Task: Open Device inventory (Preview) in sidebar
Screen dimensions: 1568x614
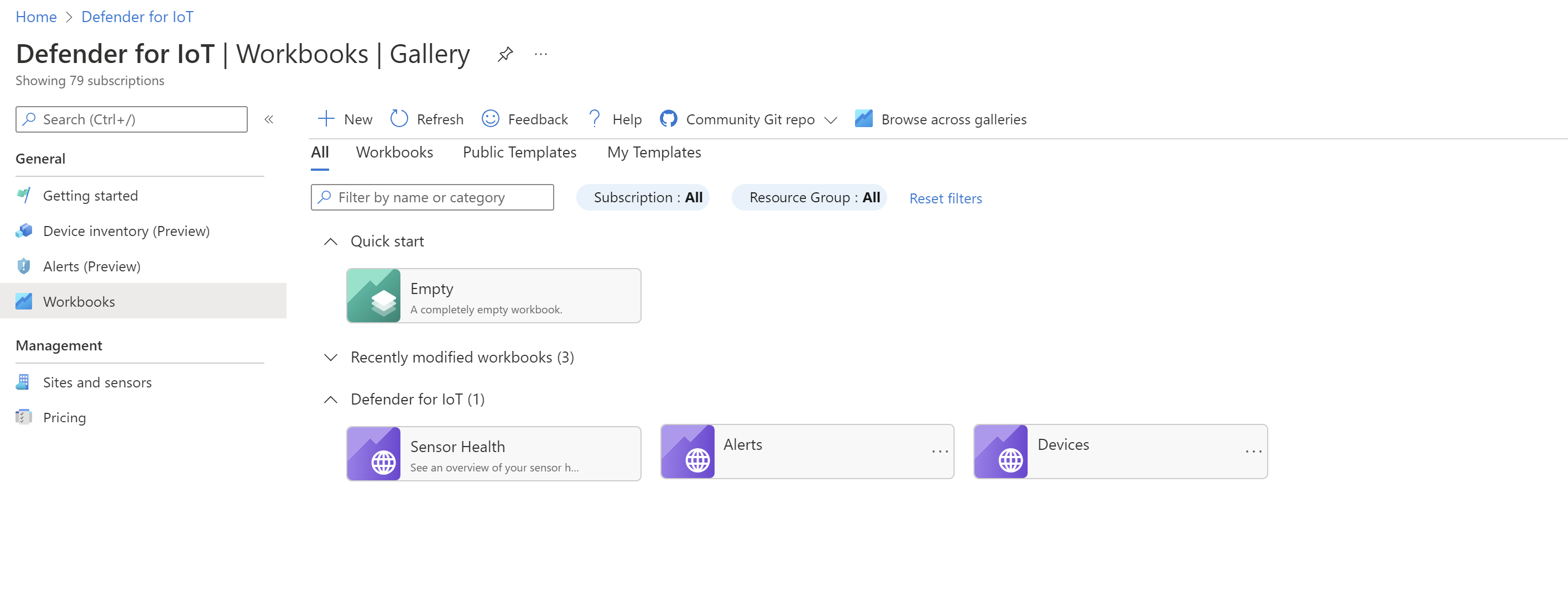Action: 126,231
